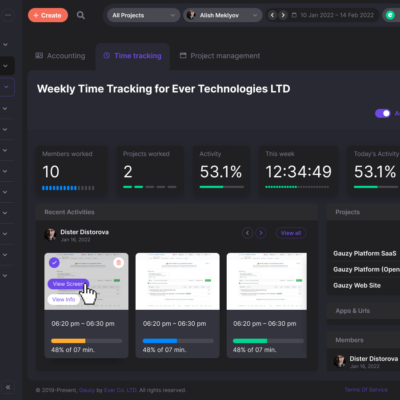Collapse sidebar with double chevron icon
Image resolution: width=400 pixels, height=400 pixels.
point(8,387)
